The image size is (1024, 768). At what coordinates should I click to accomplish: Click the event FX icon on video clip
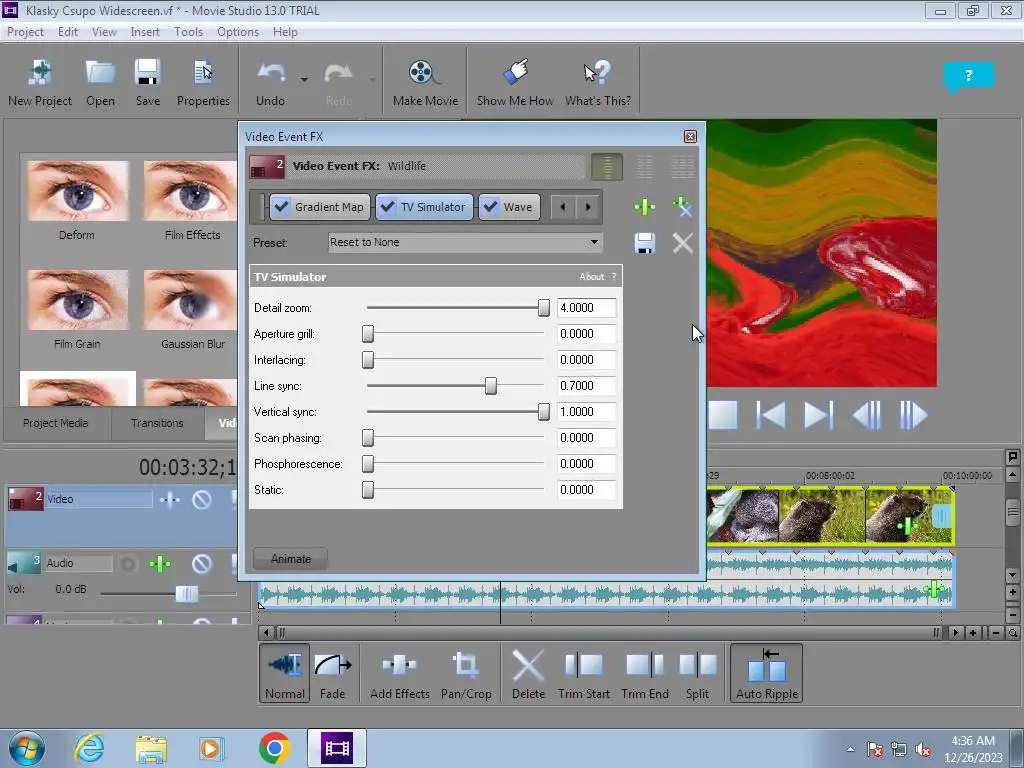908,525
